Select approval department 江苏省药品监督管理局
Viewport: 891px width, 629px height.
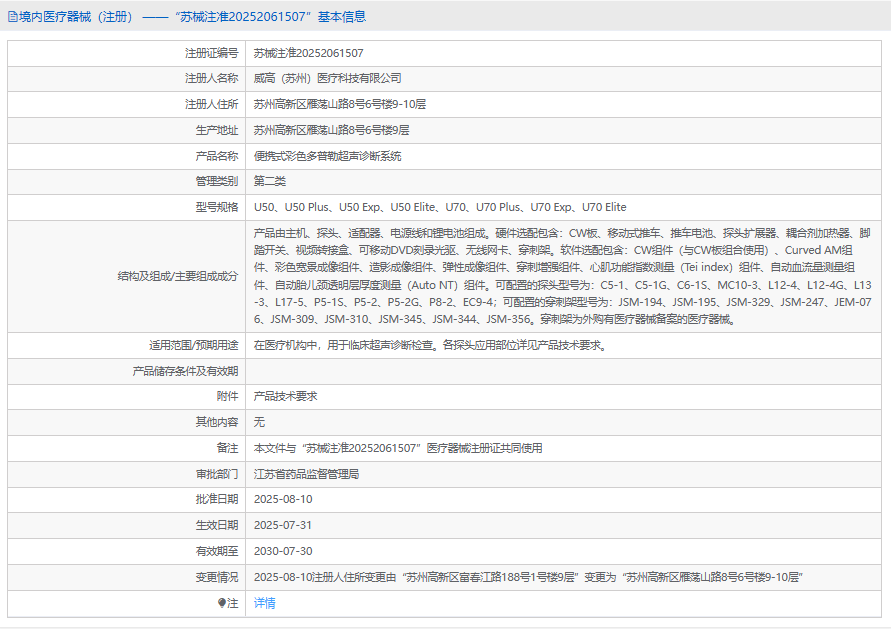click(x=306, y=474)
